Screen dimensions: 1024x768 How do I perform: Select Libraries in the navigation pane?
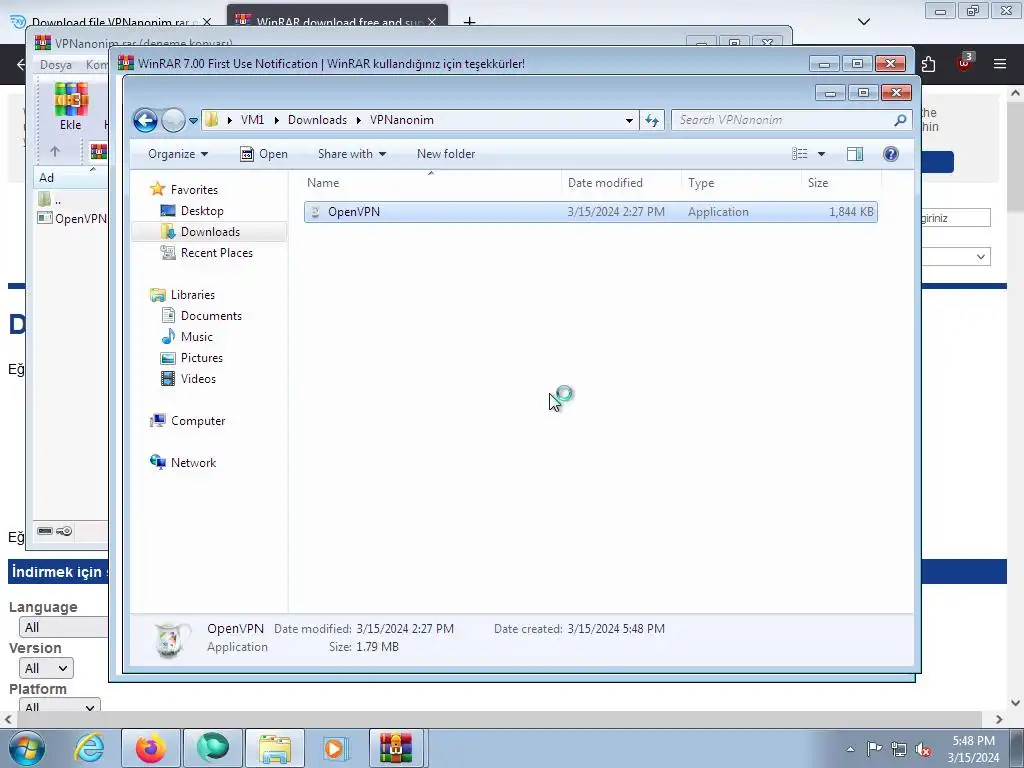click(193, 295)
